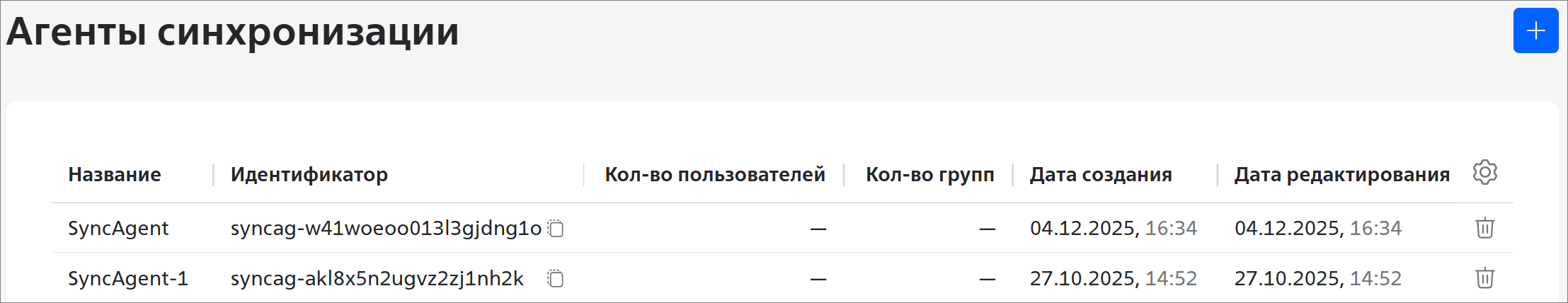This screenshot has height=303, width=1568.
Task: Select identifier text syncag-w41woeoo013l3gjdng1o
Action: pos(386,229)
